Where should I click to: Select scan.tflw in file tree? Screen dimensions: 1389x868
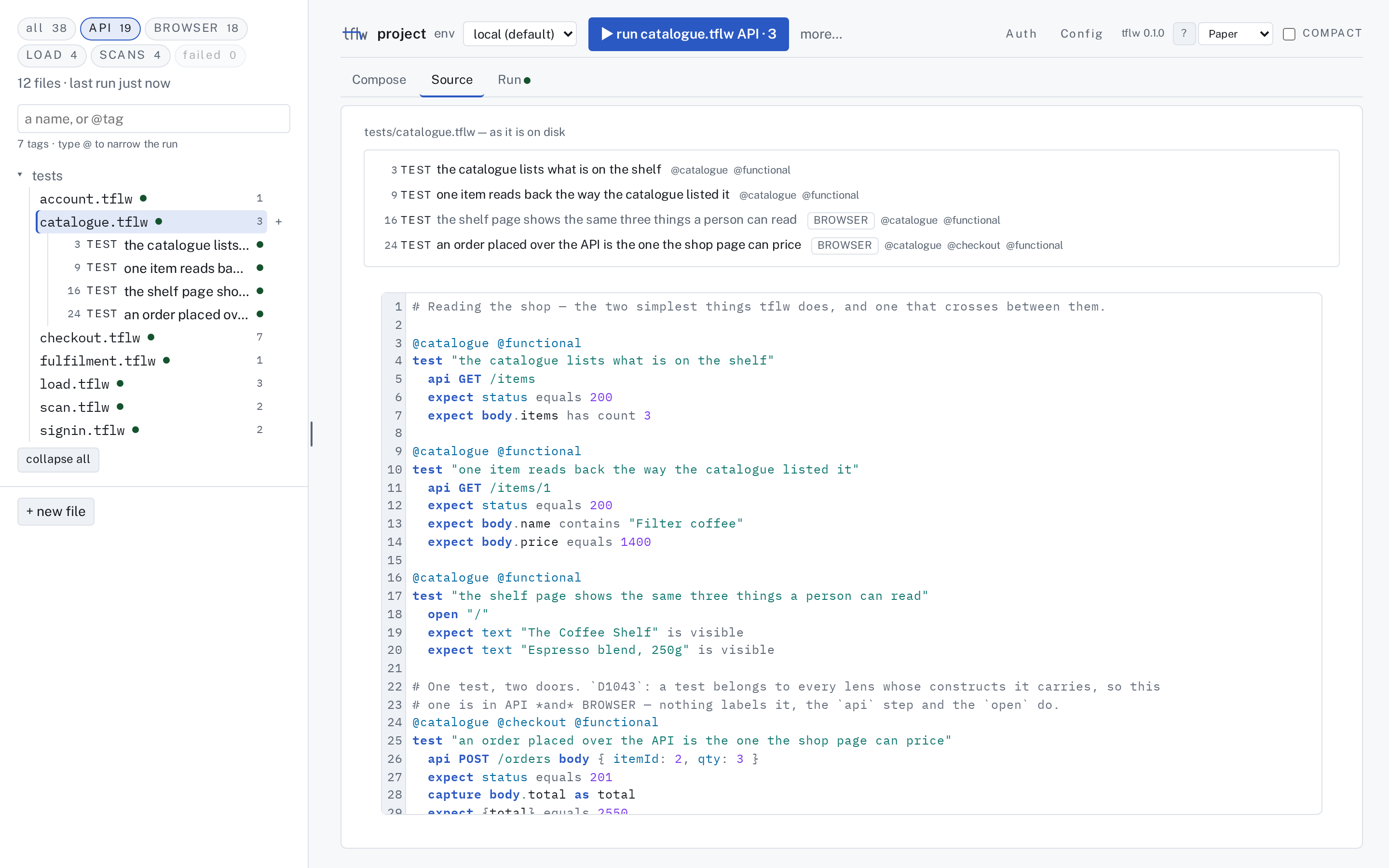click(151, 407)
